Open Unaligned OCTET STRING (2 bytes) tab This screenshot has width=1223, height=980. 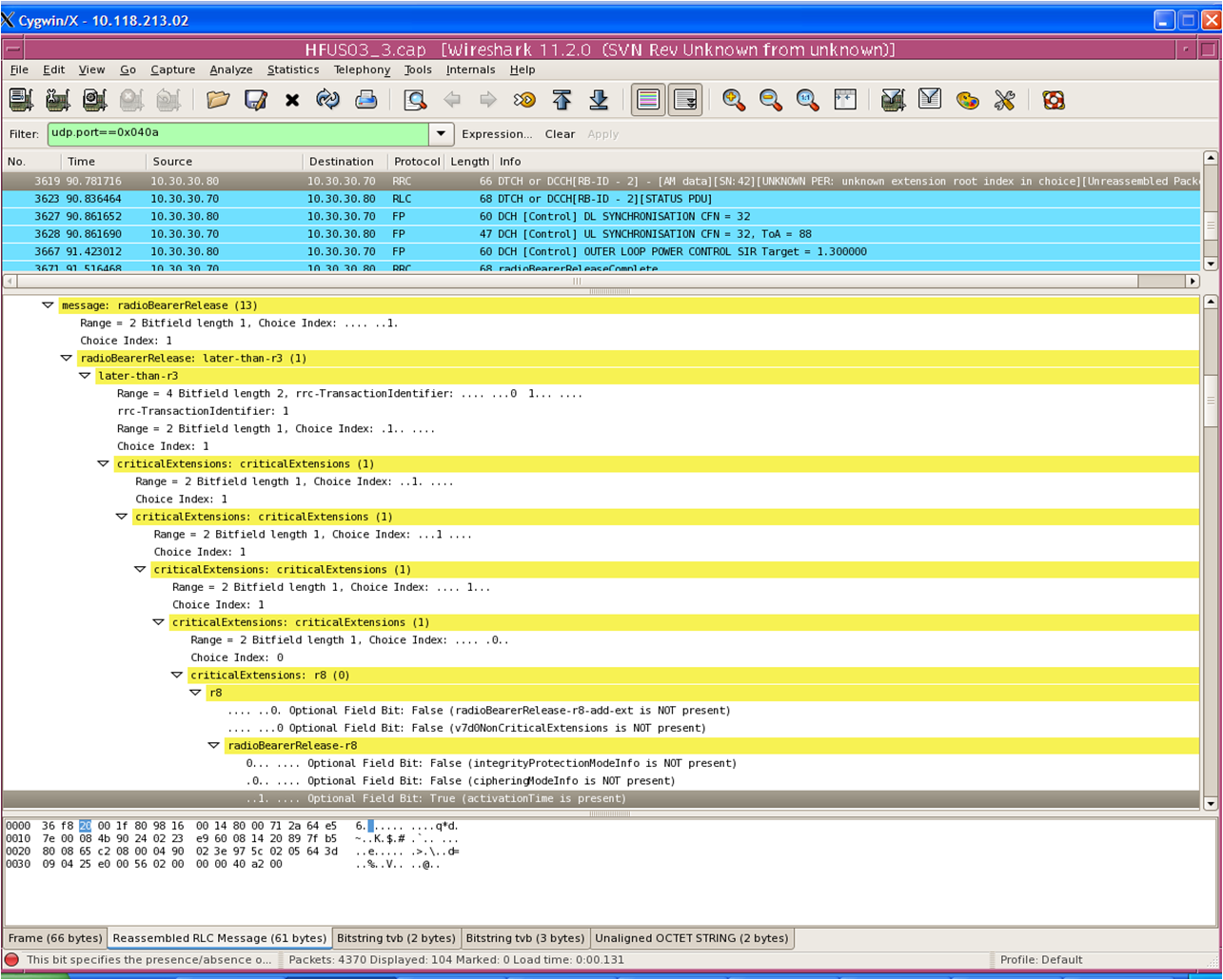(692, 938)
